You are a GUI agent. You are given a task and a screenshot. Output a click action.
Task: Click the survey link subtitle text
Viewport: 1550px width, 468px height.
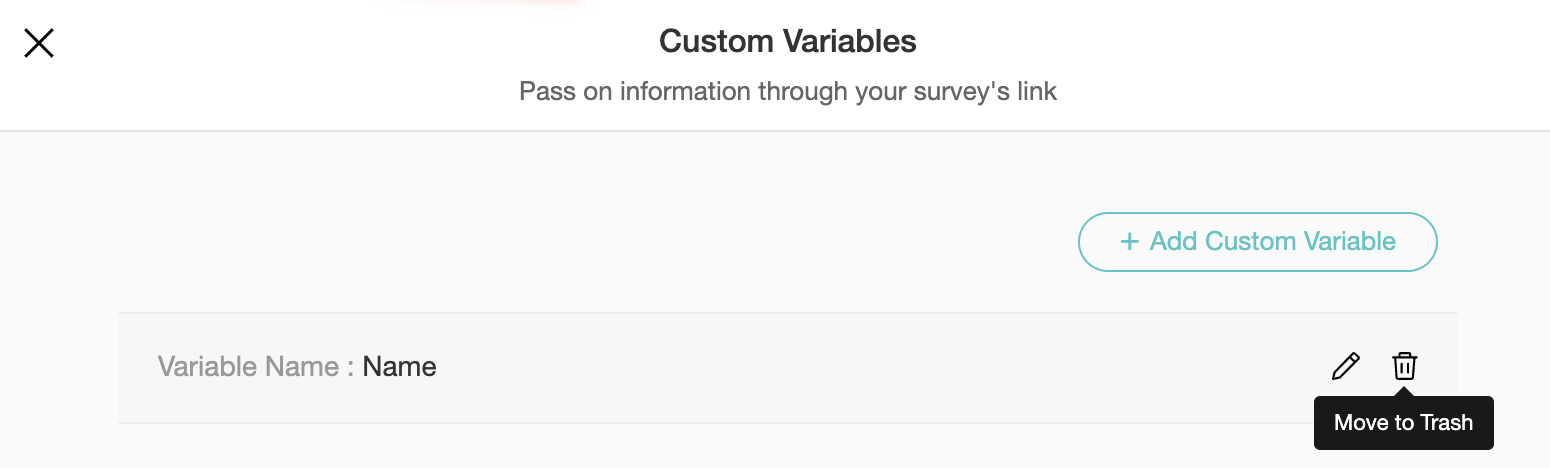click(x=788, y=92)
